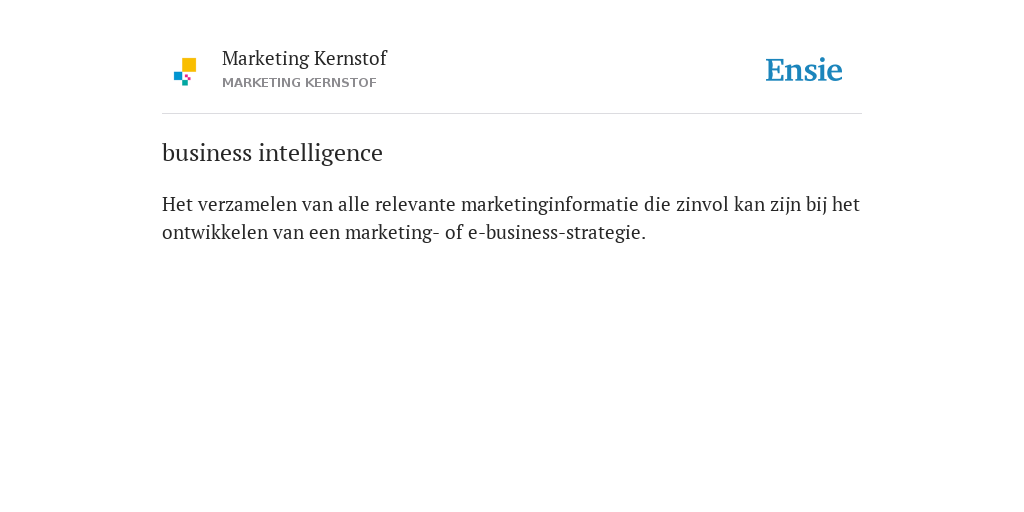Image resolution: width=1024 pixels, height=512 pixels.
Task: Open the Marketing Kernstof author title
Action: tap(304, 58)
